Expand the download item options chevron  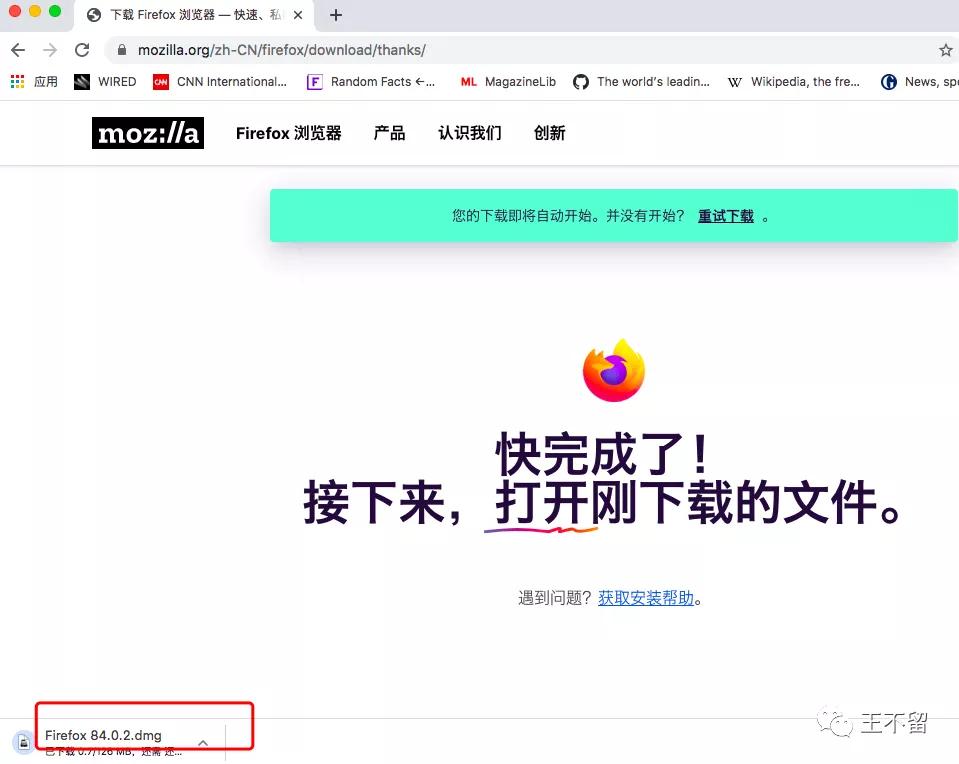pyautogui.click(x=203, y=743)
